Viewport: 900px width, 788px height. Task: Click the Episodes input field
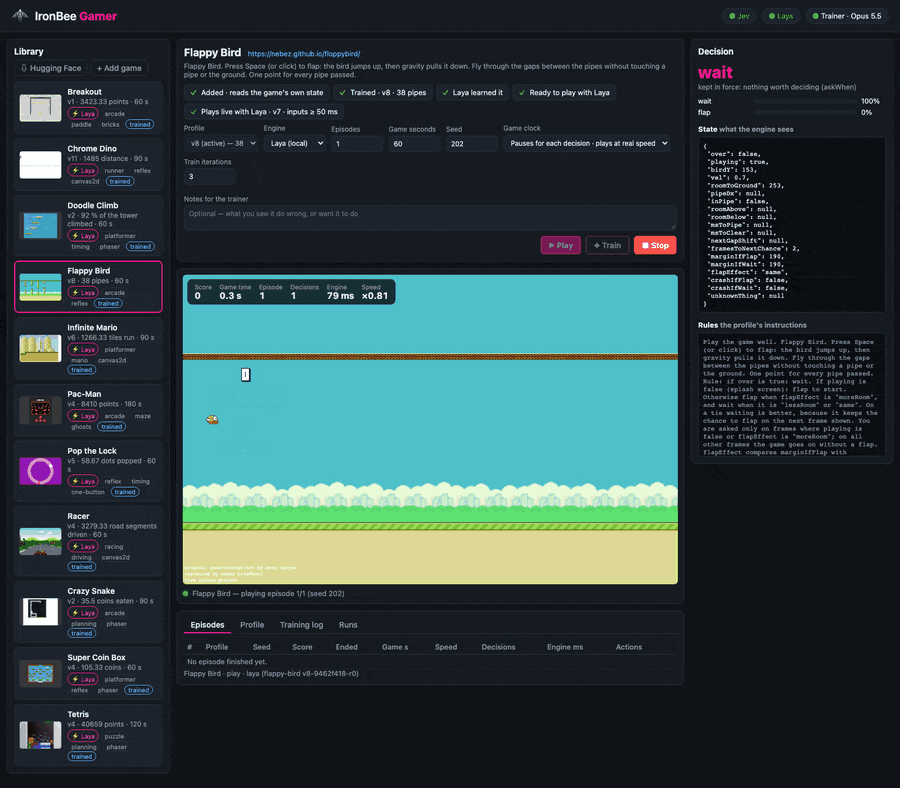[356, 144]
